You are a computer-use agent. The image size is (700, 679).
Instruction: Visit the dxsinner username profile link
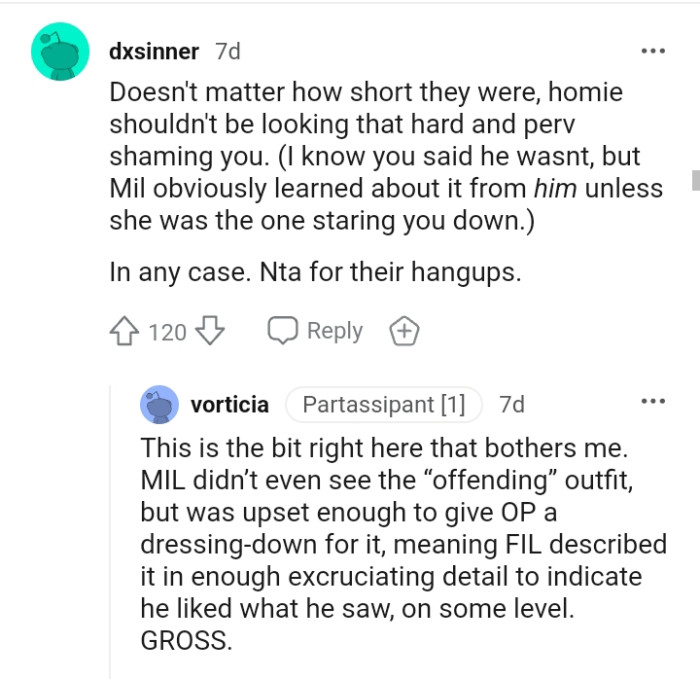click(x=154, y=51)
